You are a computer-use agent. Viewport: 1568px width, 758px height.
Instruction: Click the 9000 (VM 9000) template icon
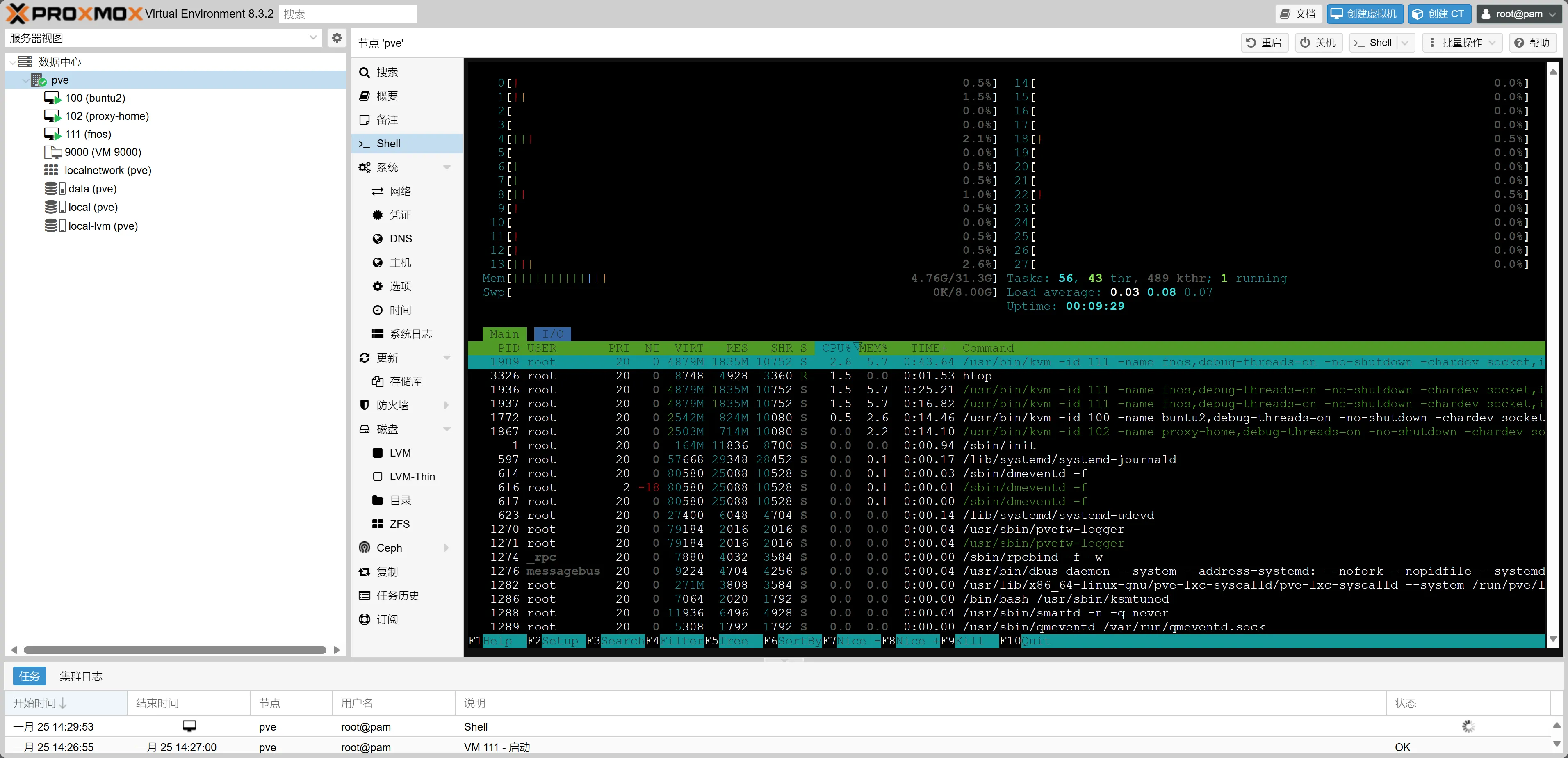53,152
